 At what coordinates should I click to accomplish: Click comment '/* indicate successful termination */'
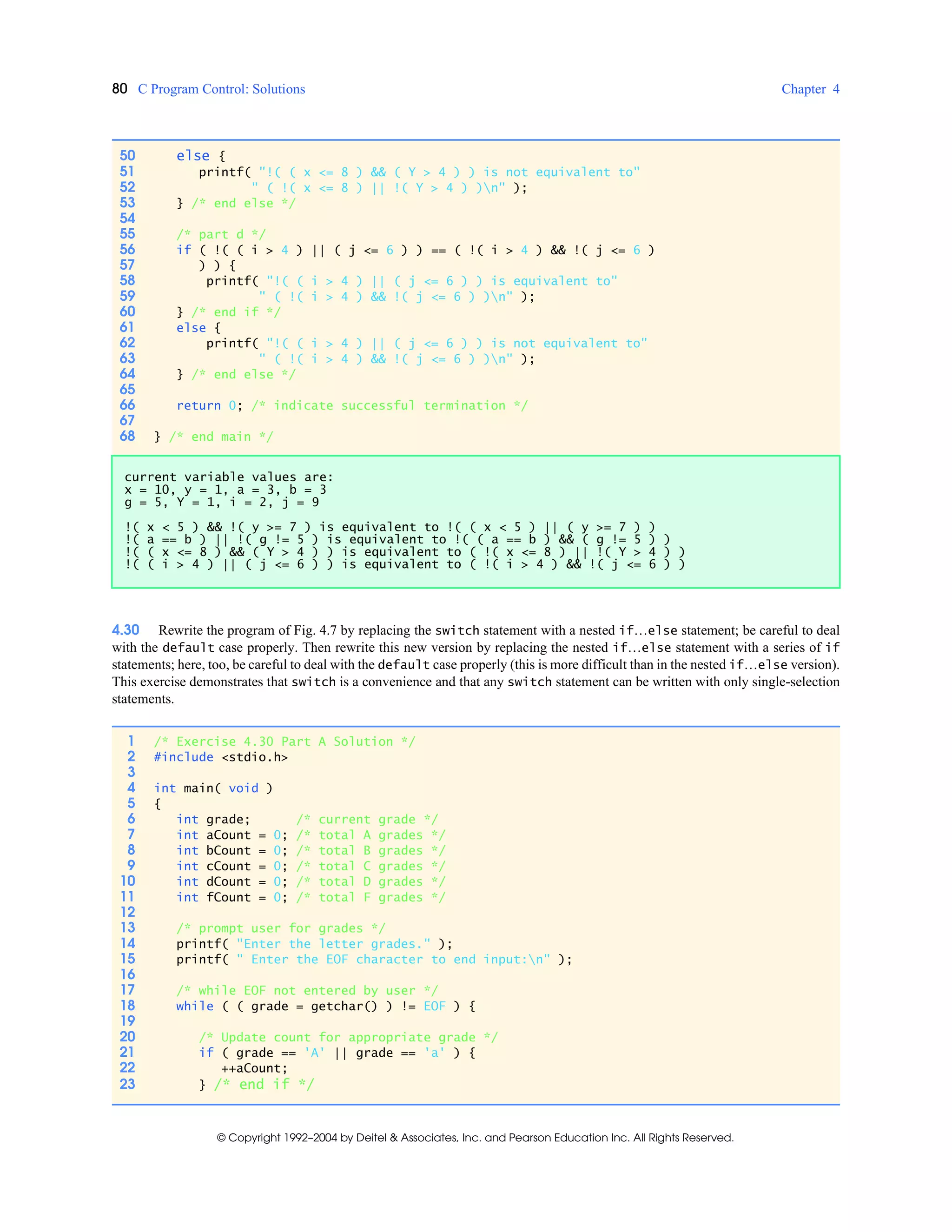(389, 405)
